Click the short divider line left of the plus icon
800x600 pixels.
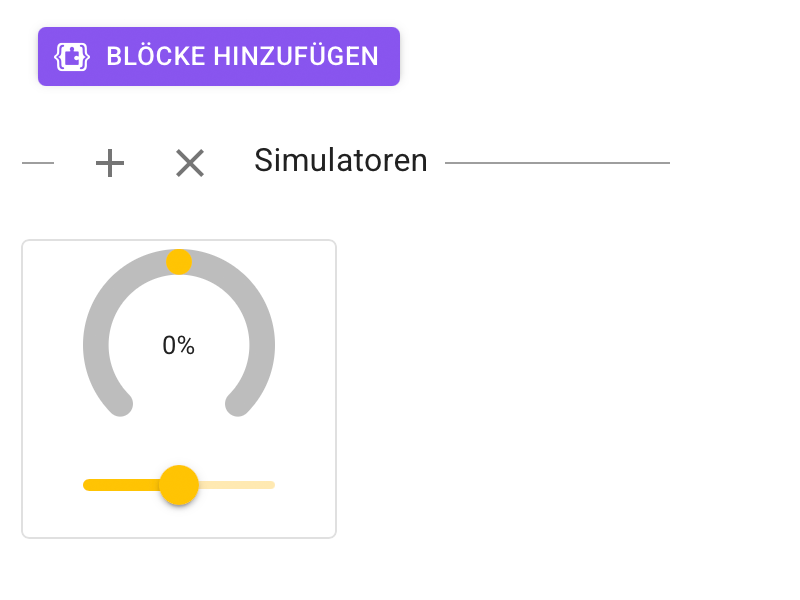coord(38,163)
